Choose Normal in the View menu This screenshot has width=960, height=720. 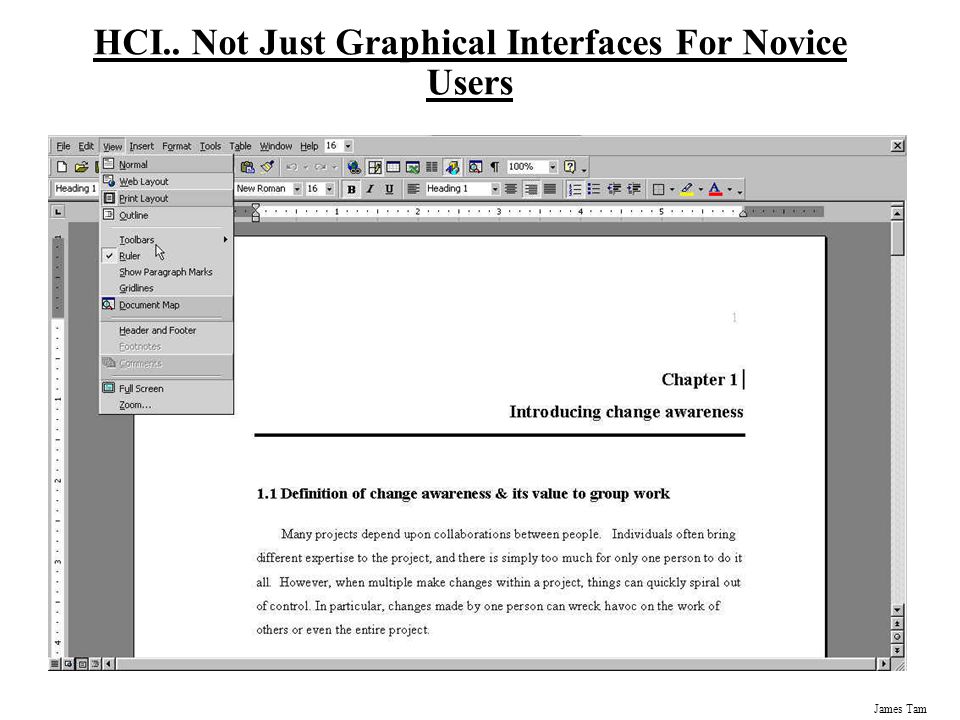pos(166,164)
